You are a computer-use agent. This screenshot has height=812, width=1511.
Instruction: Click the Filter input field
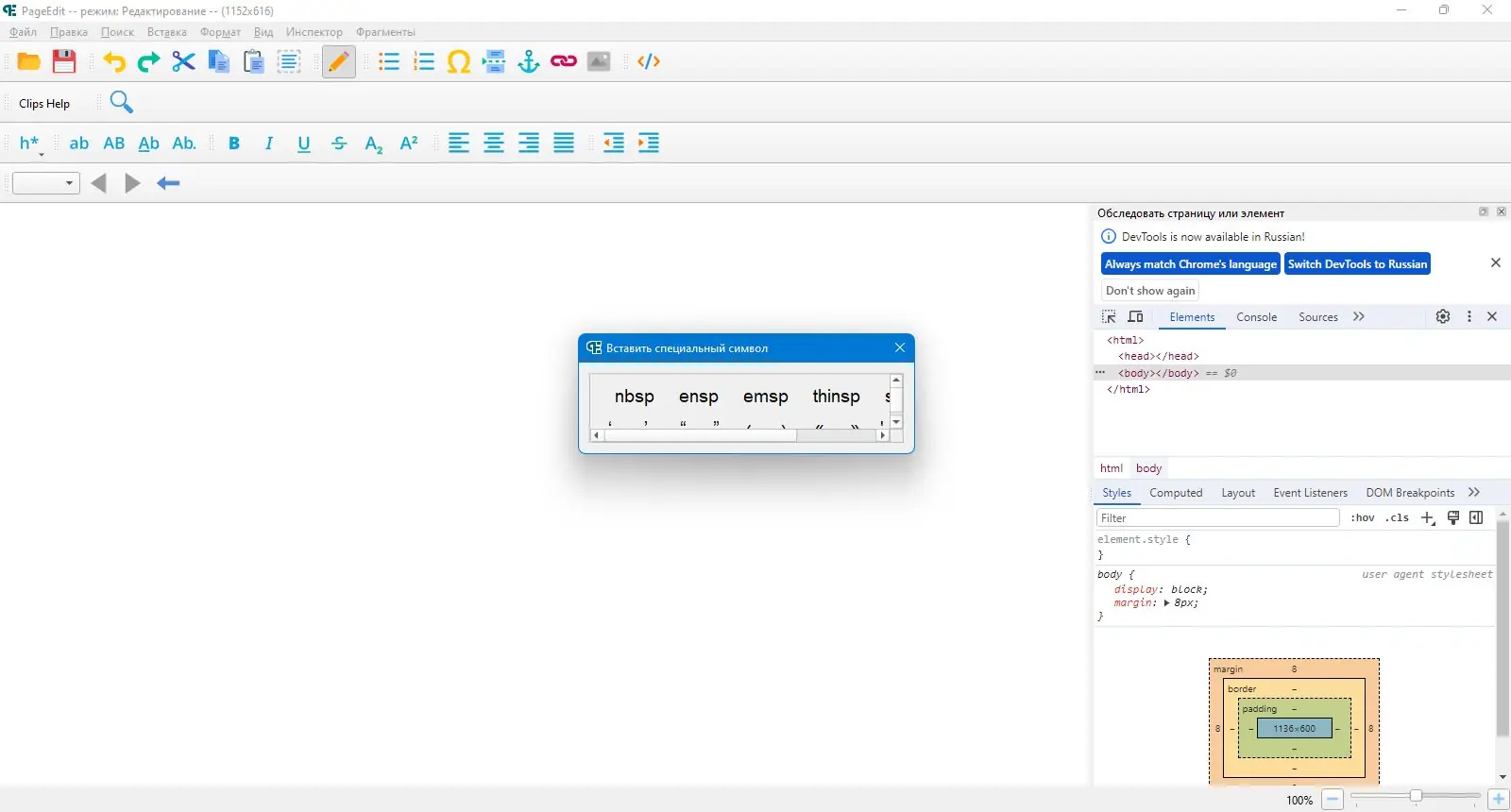(x=1217, y=517)
